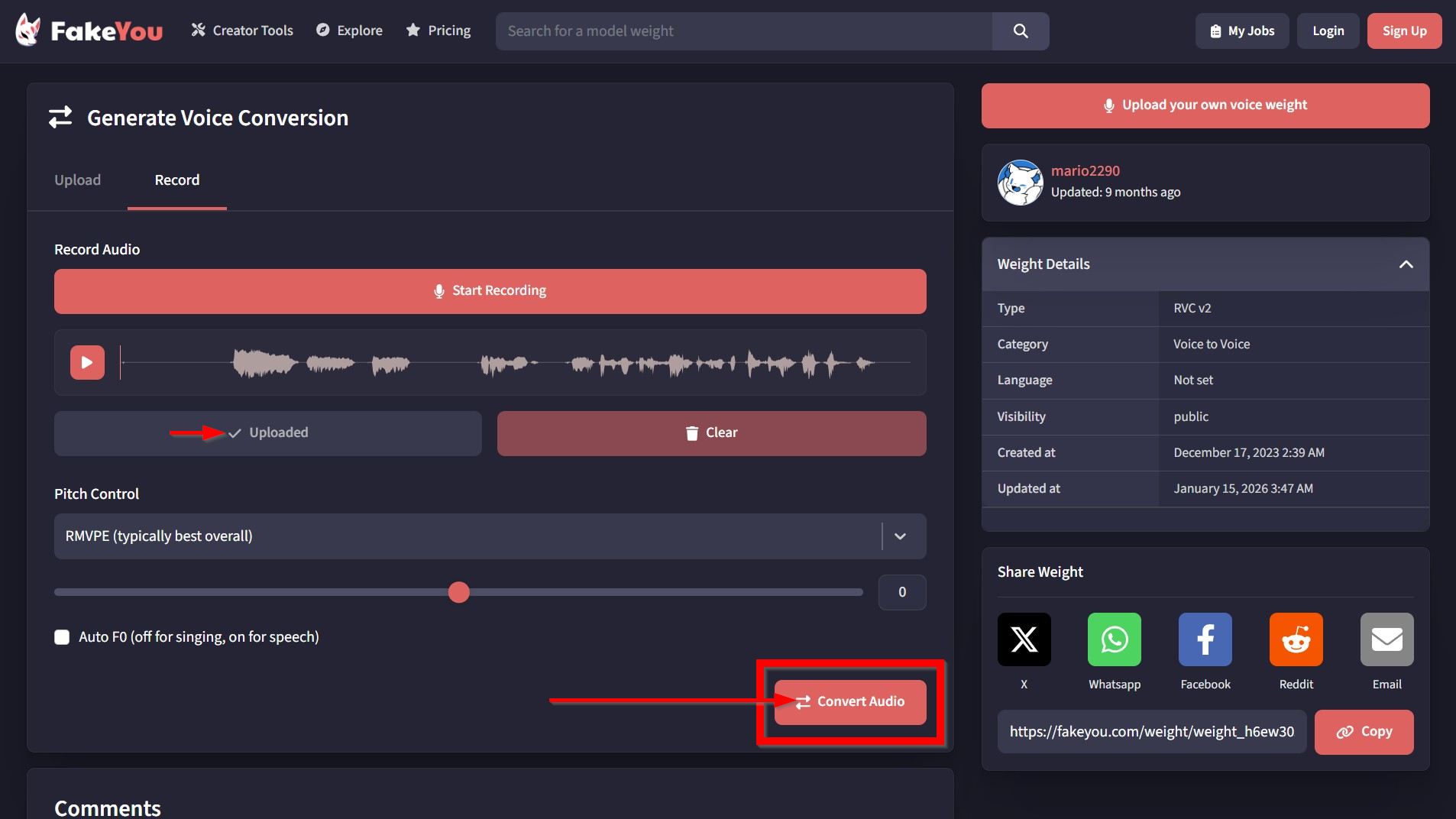This screenshot has height=819, width=1456.
Task: Open the Explore menu
Action: click(349, 31)
